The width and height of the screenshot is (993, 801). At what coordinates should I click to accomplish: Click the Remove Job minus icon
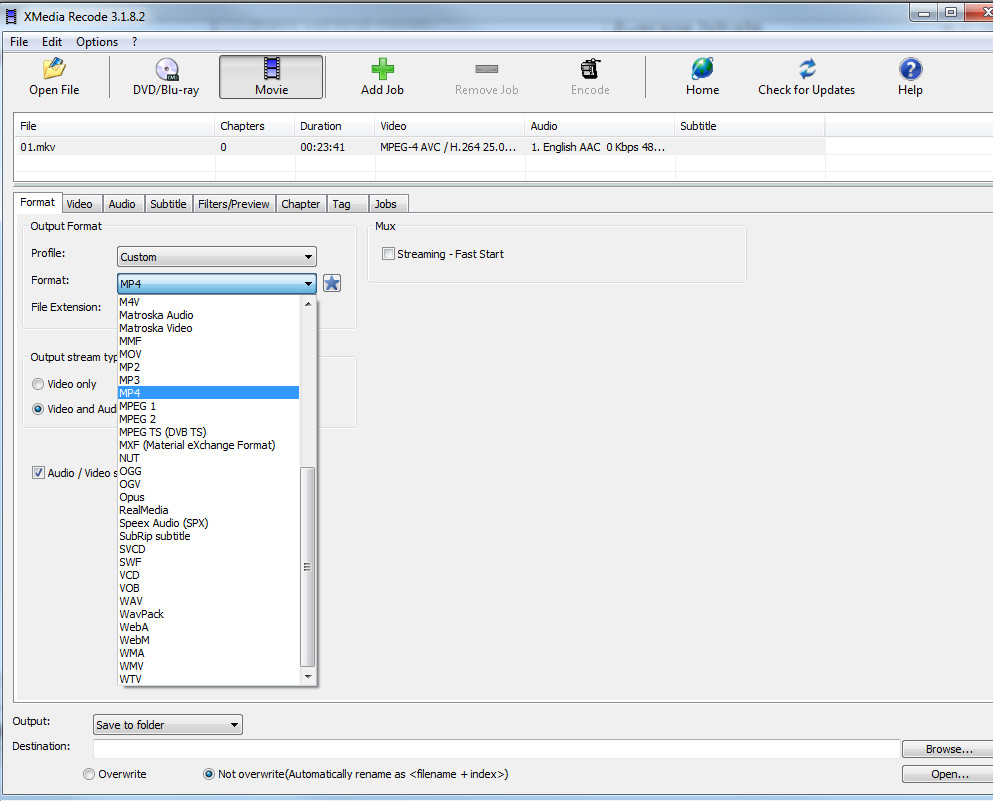pyautogui.click(x=486, y=68)
